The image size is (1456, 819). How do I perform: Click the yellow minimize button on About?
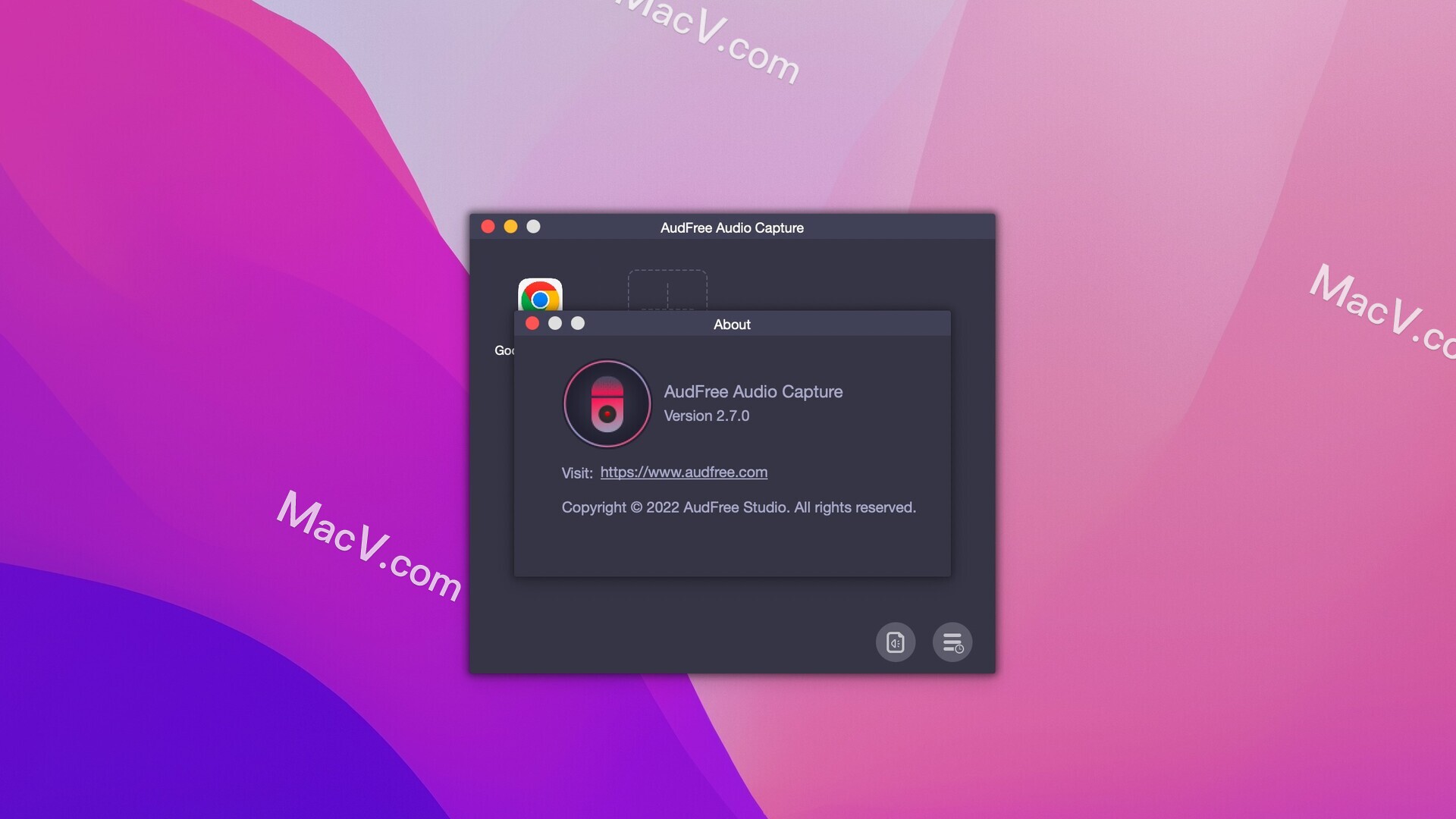pos(555,323)
